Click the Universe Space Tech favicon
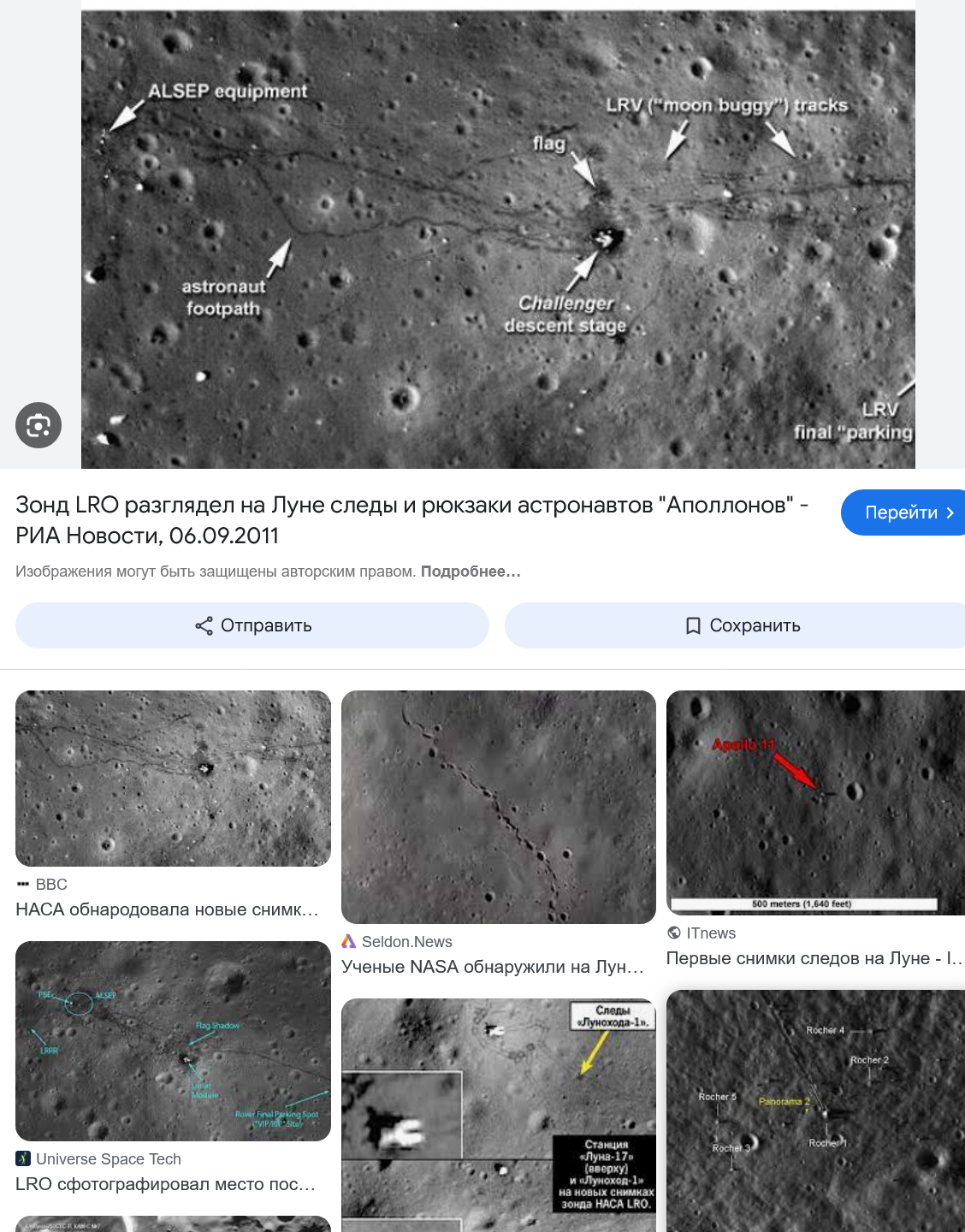 tap(23, 1158)
